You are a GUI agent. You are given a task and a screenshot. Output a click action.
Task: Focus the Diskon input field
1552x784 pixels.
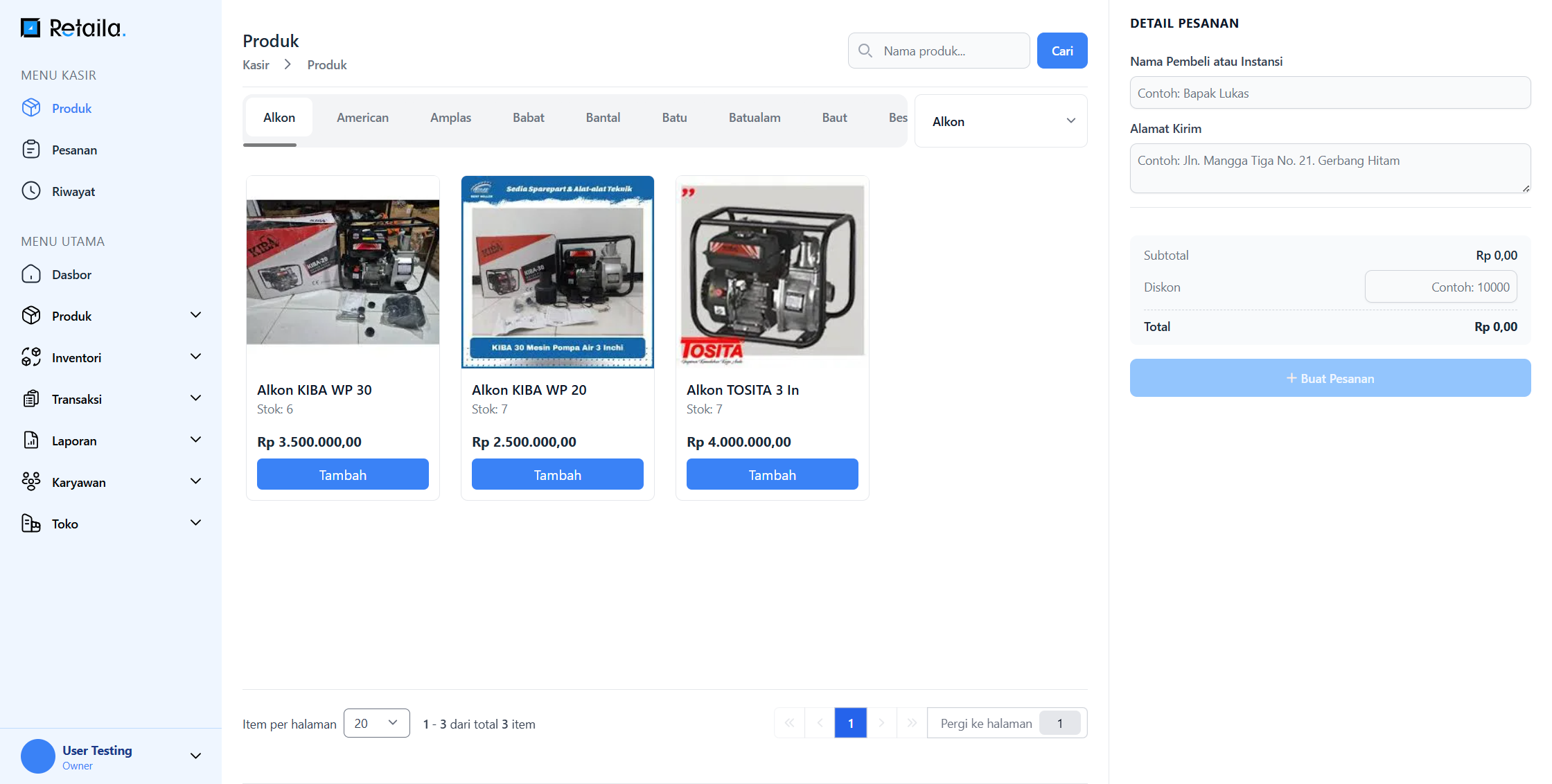pyautogui.click(x=1440, y=287)
